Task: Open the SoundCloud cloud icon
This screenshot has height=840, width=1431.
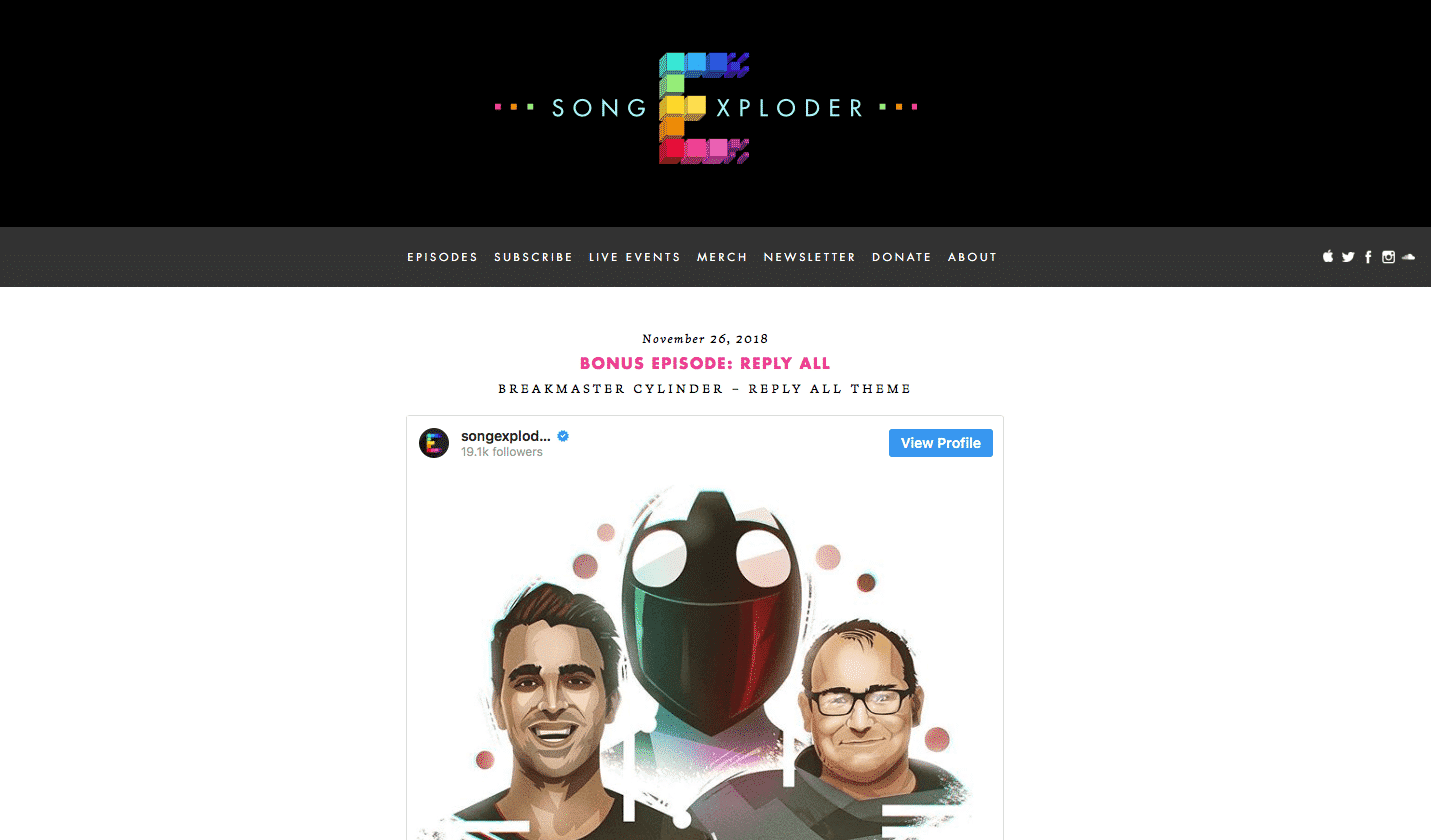Action: [x=1408, y=257]
